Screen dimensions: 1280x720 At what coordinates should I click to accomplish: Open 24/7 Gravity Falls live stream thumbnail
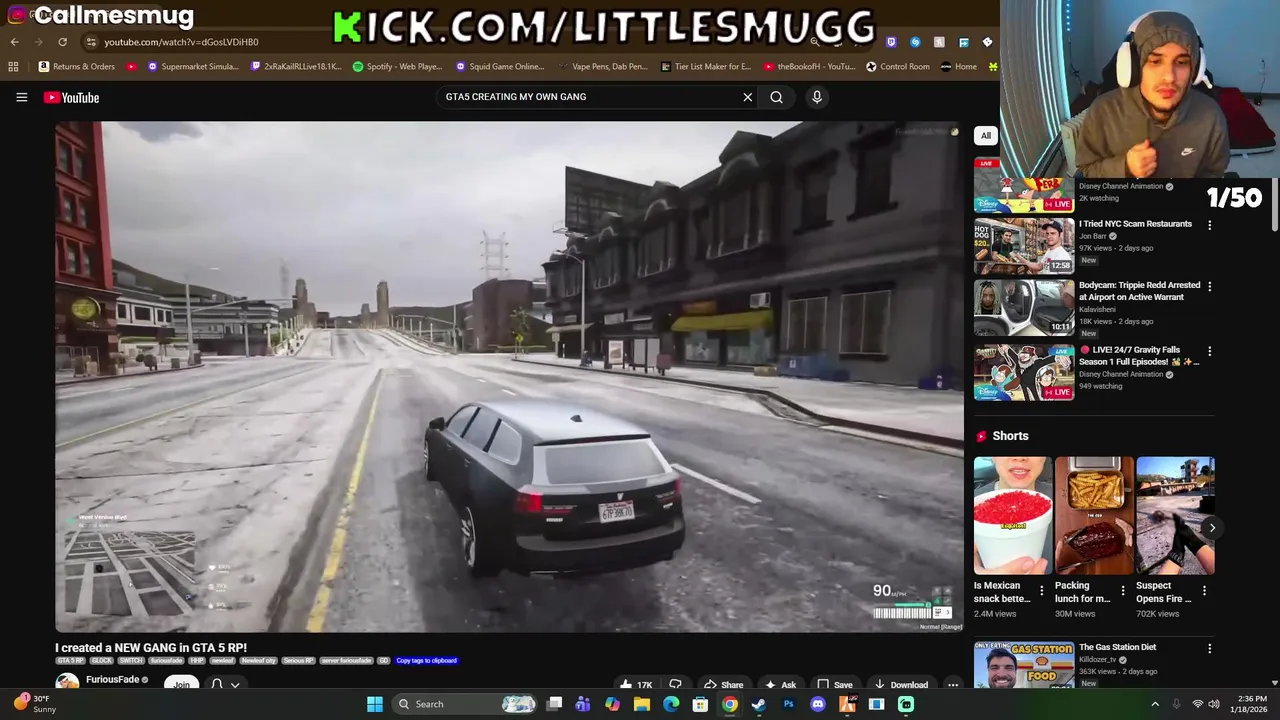point(1024,372)
